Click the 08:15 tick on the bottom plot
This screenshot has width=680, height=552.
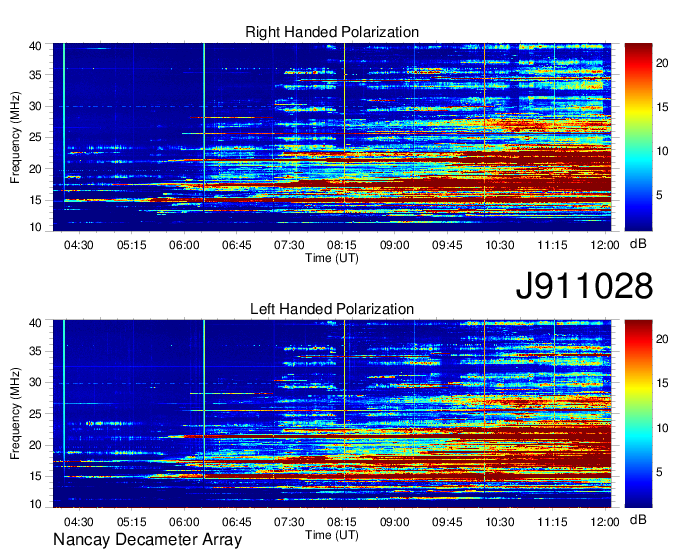click(x=342, y=522)
